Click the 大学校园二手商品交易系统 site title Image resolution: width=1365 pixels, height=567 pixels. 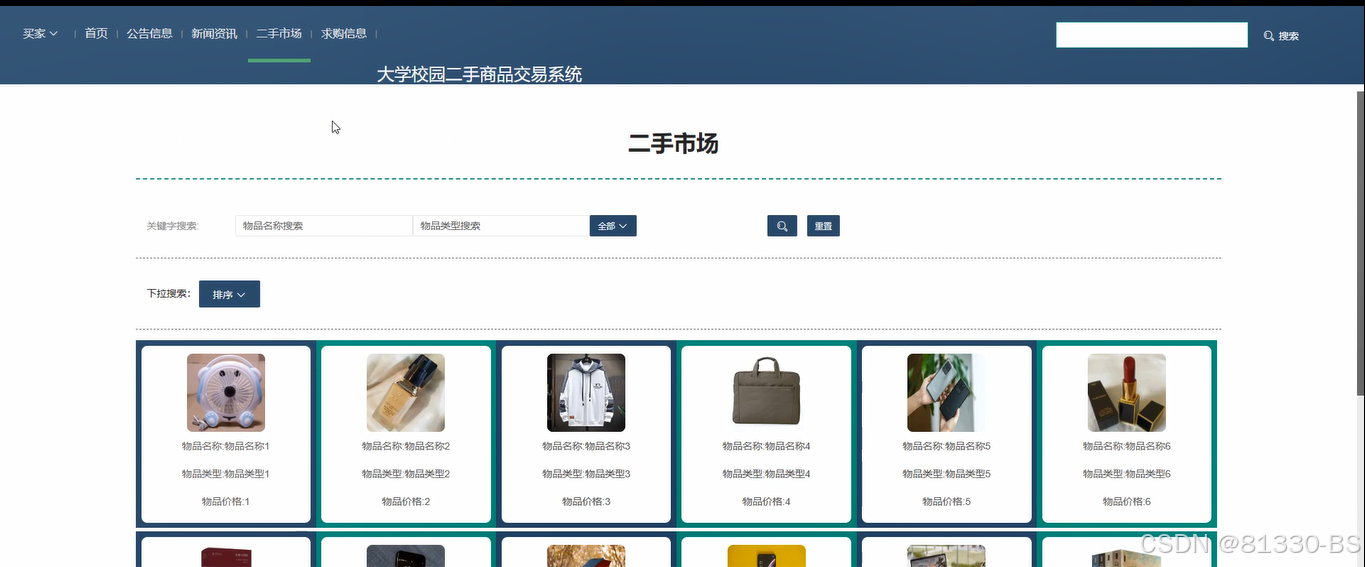point(479,75)
